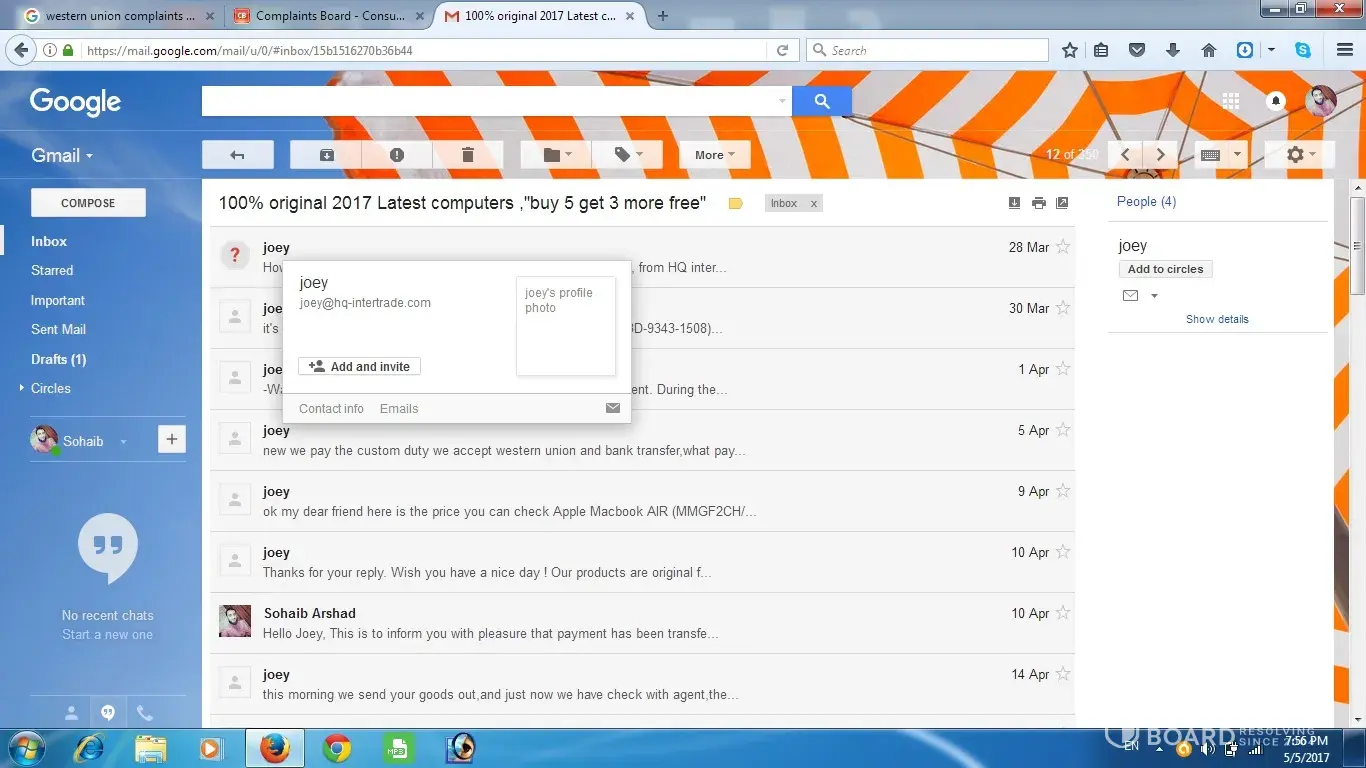The width and height of the screenshot is (1366, 768).
Task: Open Firefox hamburger menu
Action: (x=1345, y=50)
